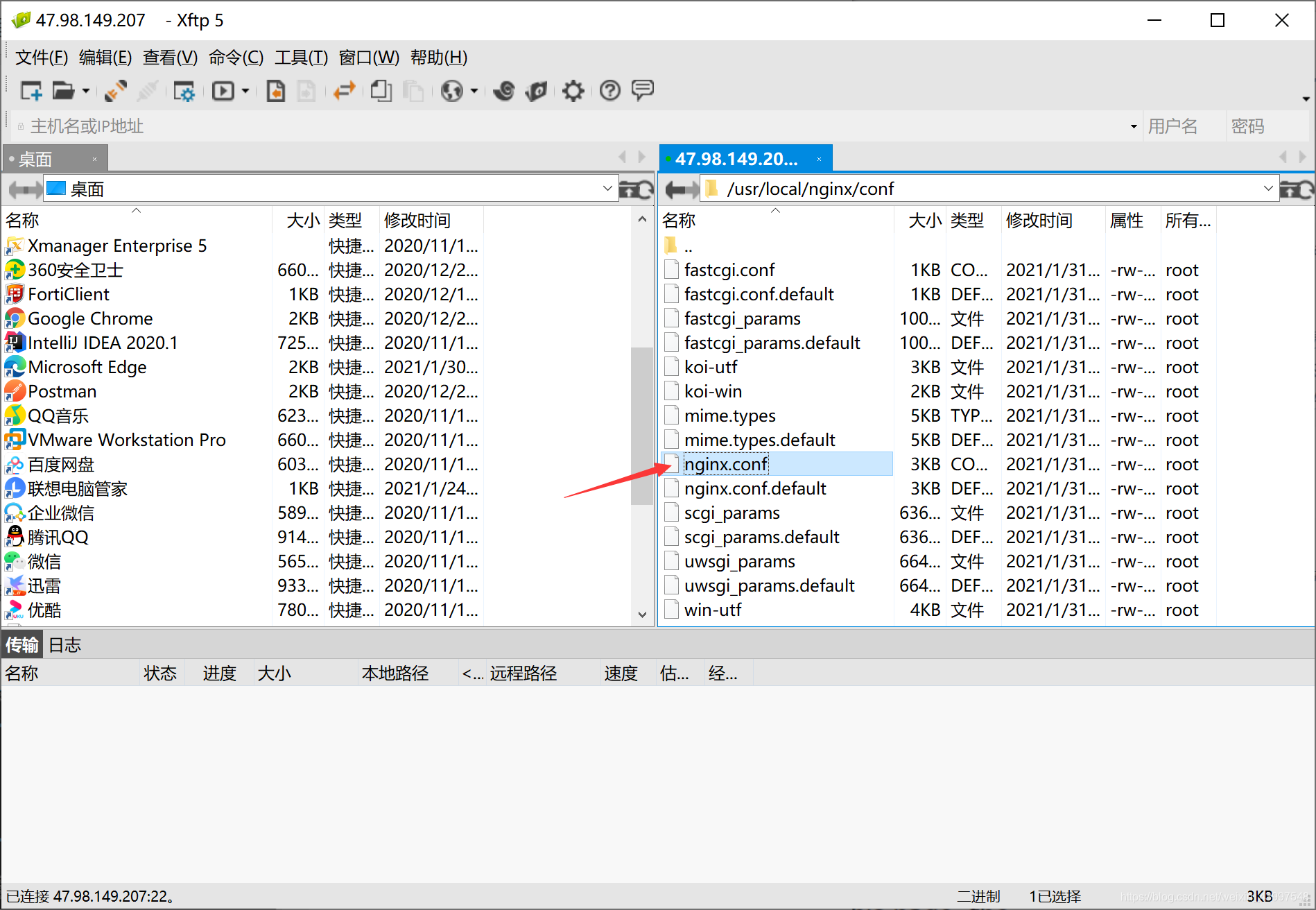This screenshot has height=910, width=1316.
Task: Select the mime.types remote file
Action: 730,415
